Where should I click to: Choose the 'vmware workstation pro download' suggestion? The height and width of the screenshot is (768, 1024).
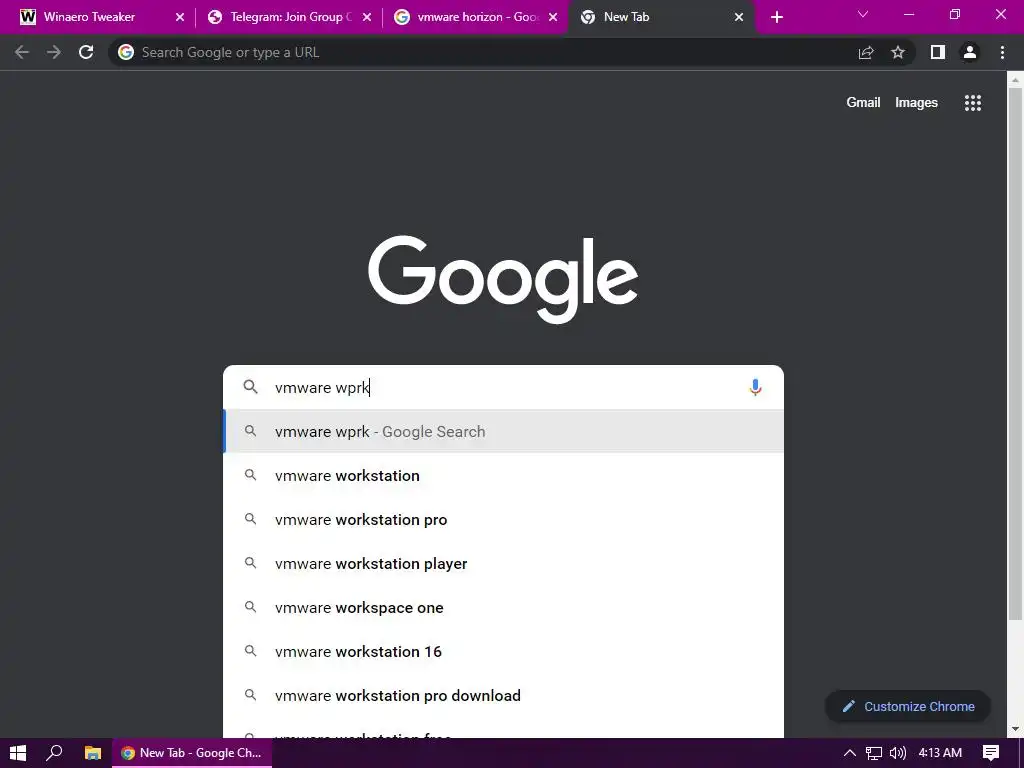[504, 696]
